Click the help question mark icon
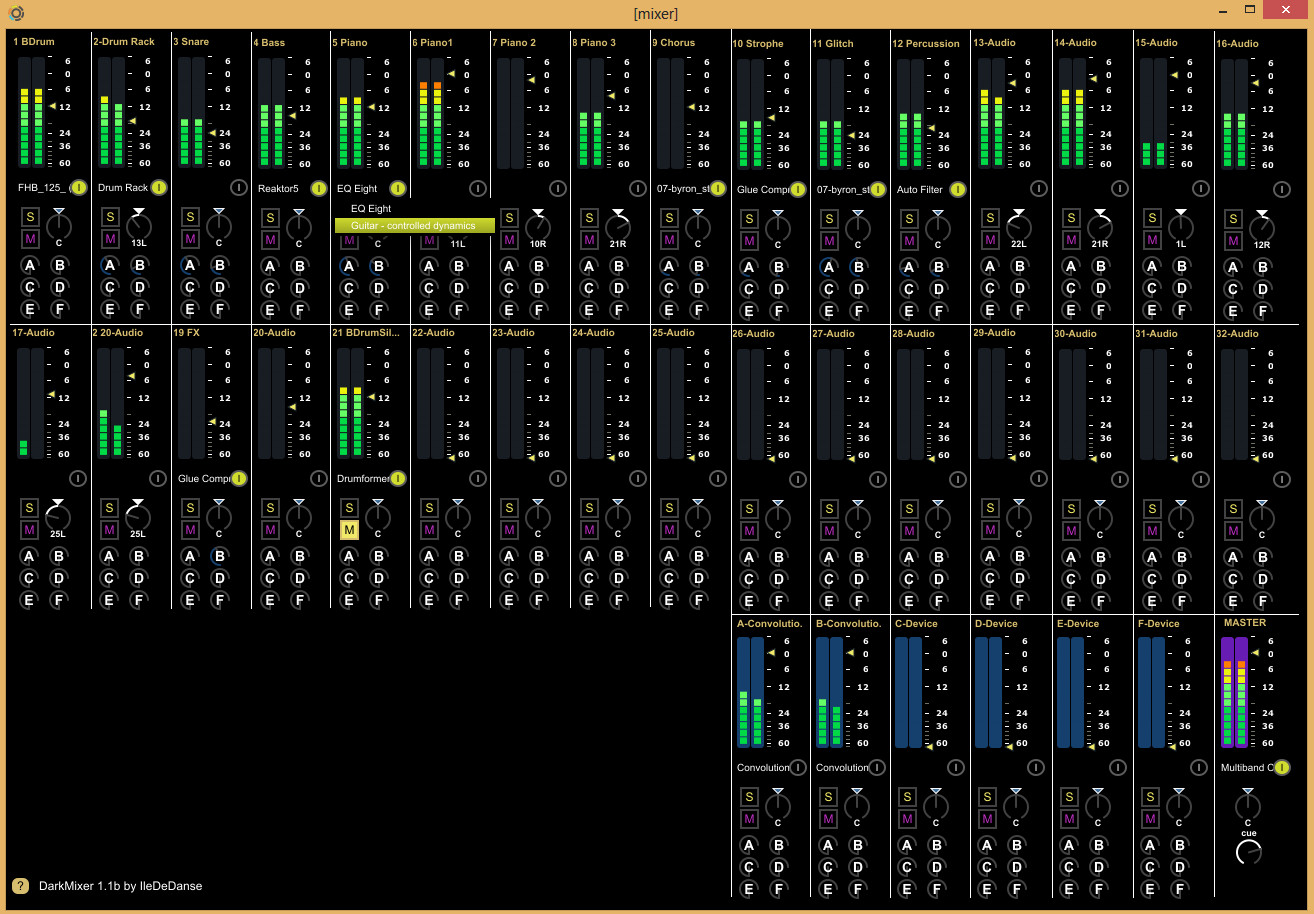 pyautogui.click(x=20, y=885)
